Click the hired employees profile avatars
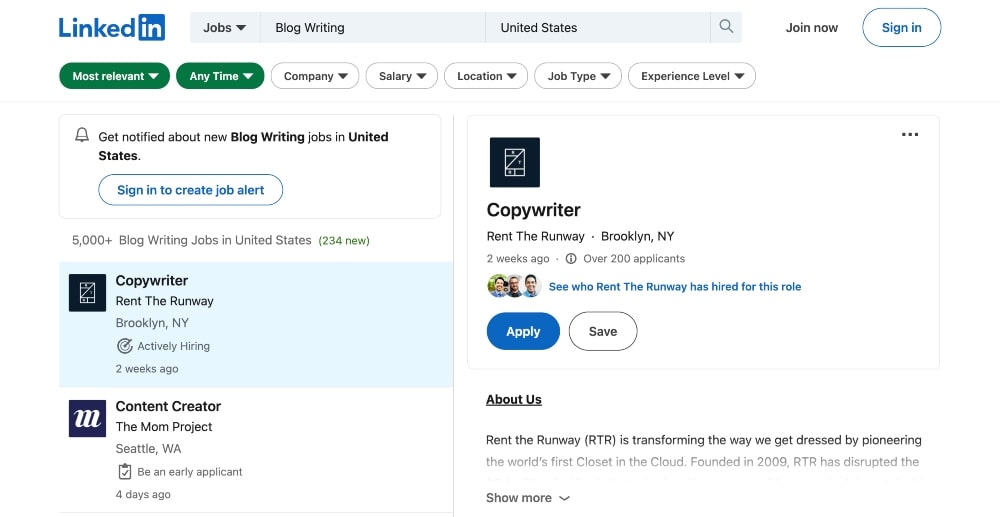 514,286
